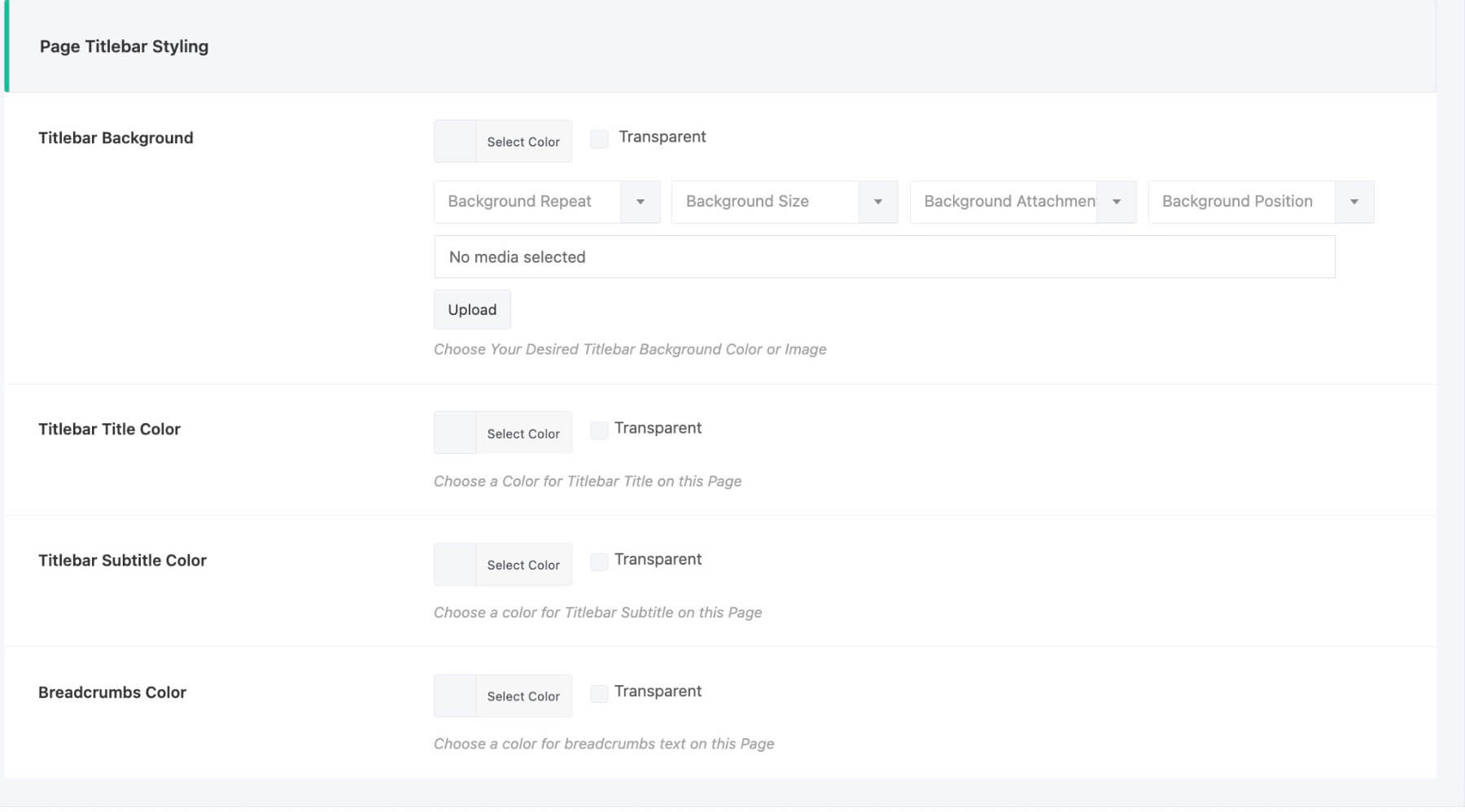Open the Background Repeat dropdown
This screenshot has width=1465, height=812.
[527, 202]
